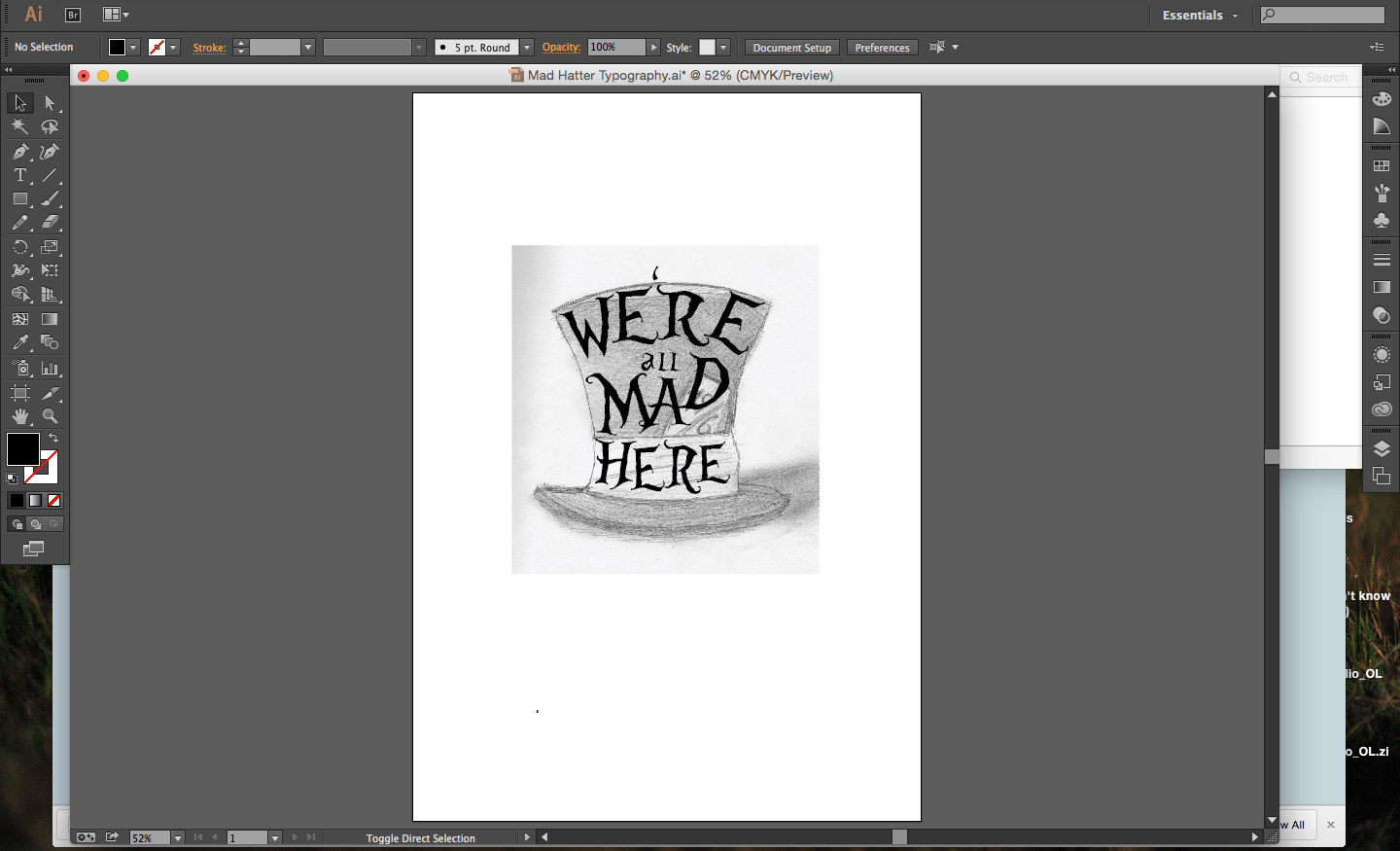This screenshot has height=851, width=1400.
Task: Select the Rotate tool
Action: pyautogui.click(x=20, y=247)
